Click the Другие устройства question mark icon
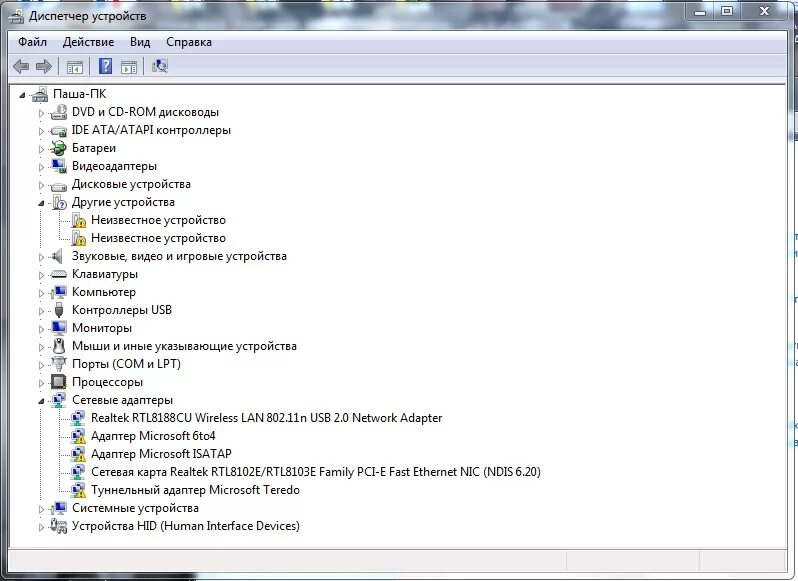The height and width of the screenshot is (581, 798). click(x=59, y=202)
